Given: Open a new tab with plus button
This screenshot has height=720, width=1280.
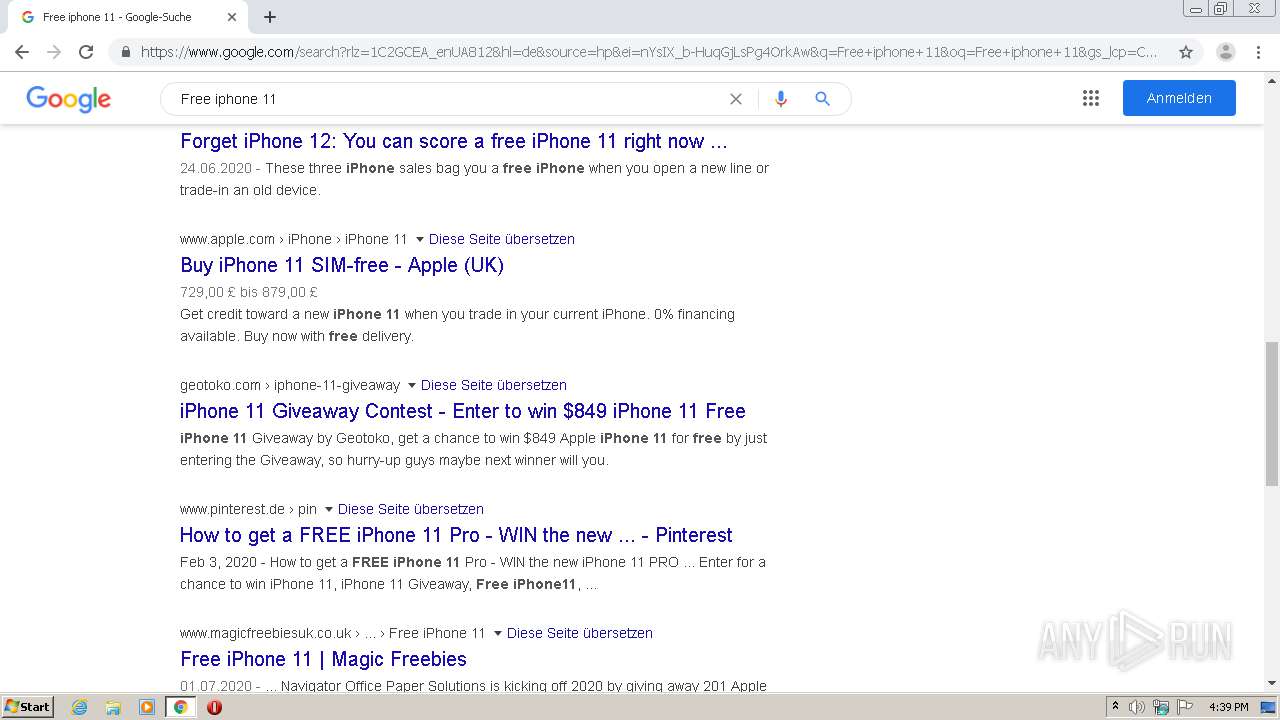Looking at the screenshot, I should pos(270,17).
